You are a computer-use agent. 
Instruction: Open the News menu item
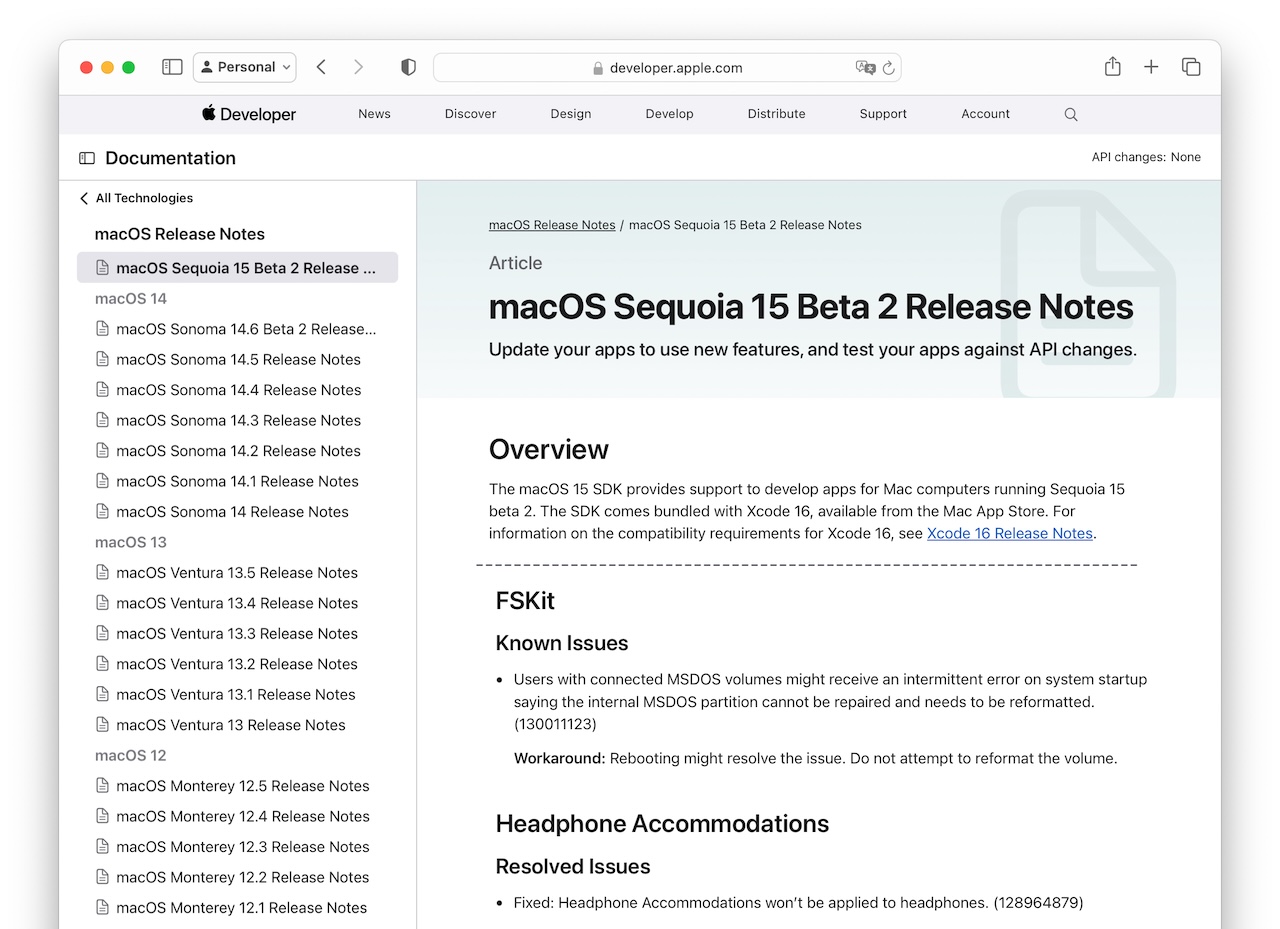coord(374,114)
